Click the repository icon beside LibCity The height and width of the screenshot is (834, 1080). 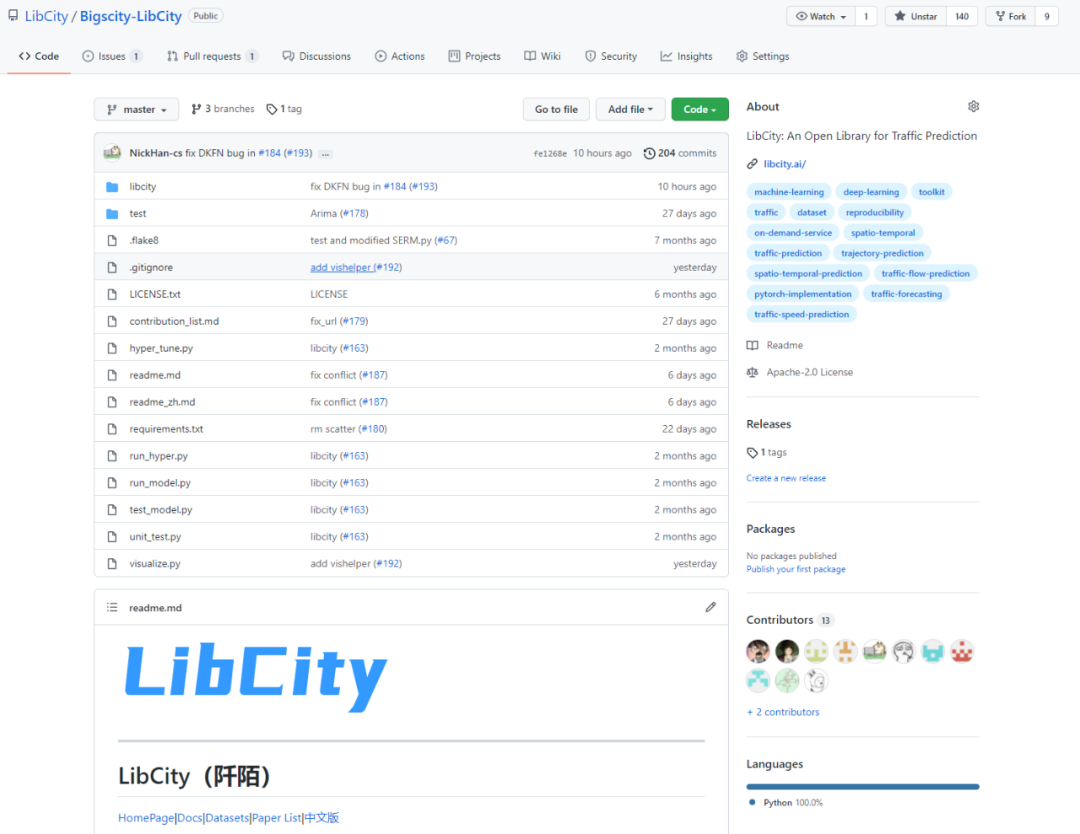[x=13, y=15]
